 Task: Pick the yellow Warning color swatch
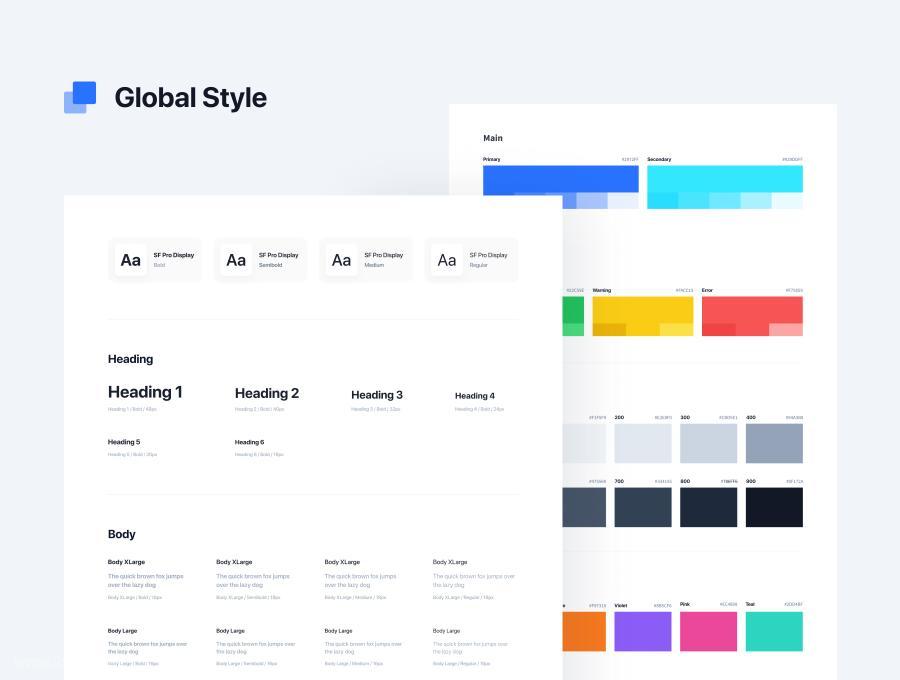point(643,316)
